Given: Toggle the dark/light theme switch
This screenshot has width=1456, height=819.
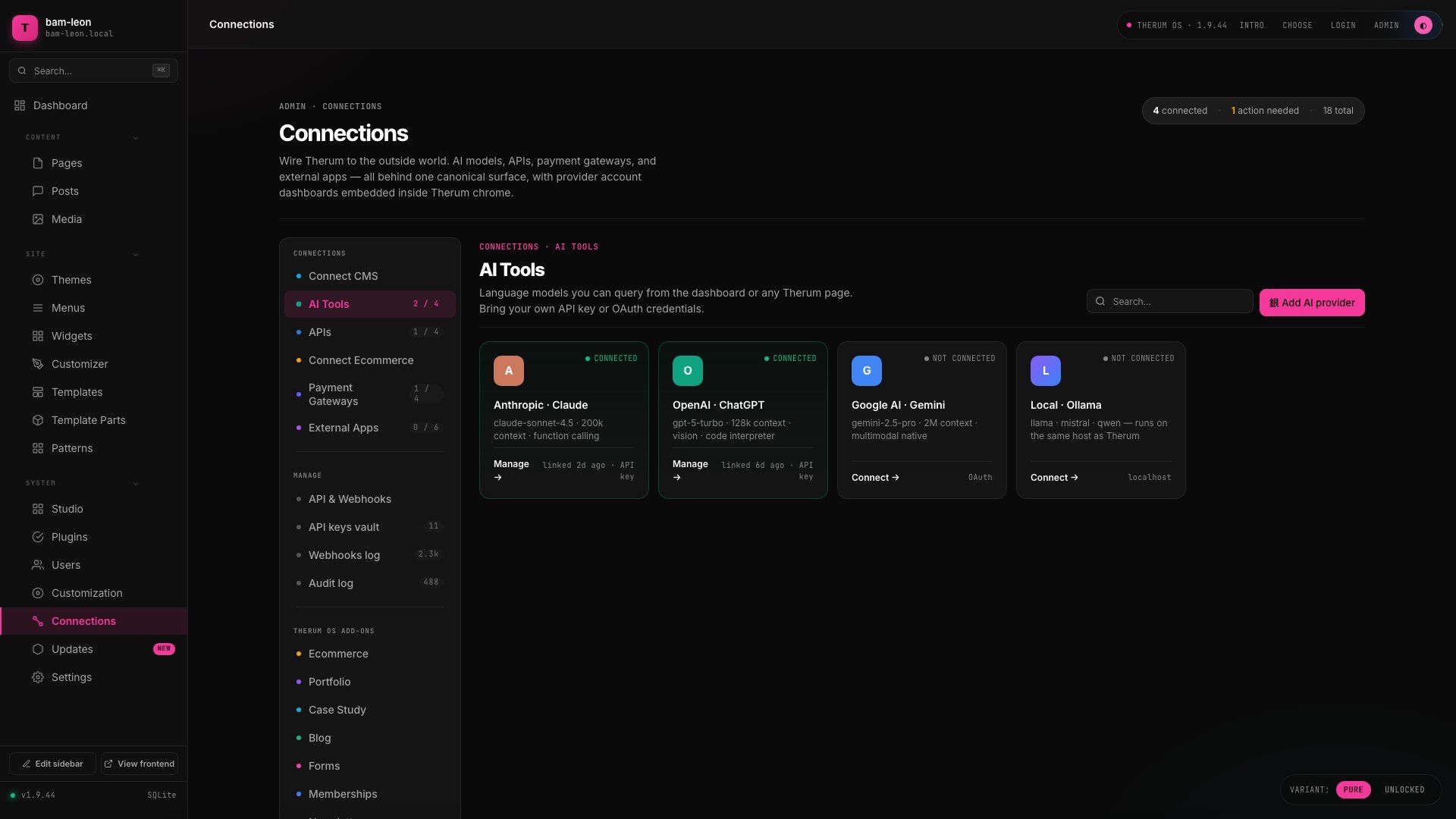Looking at the screenshot, I should click(1423, 25).
